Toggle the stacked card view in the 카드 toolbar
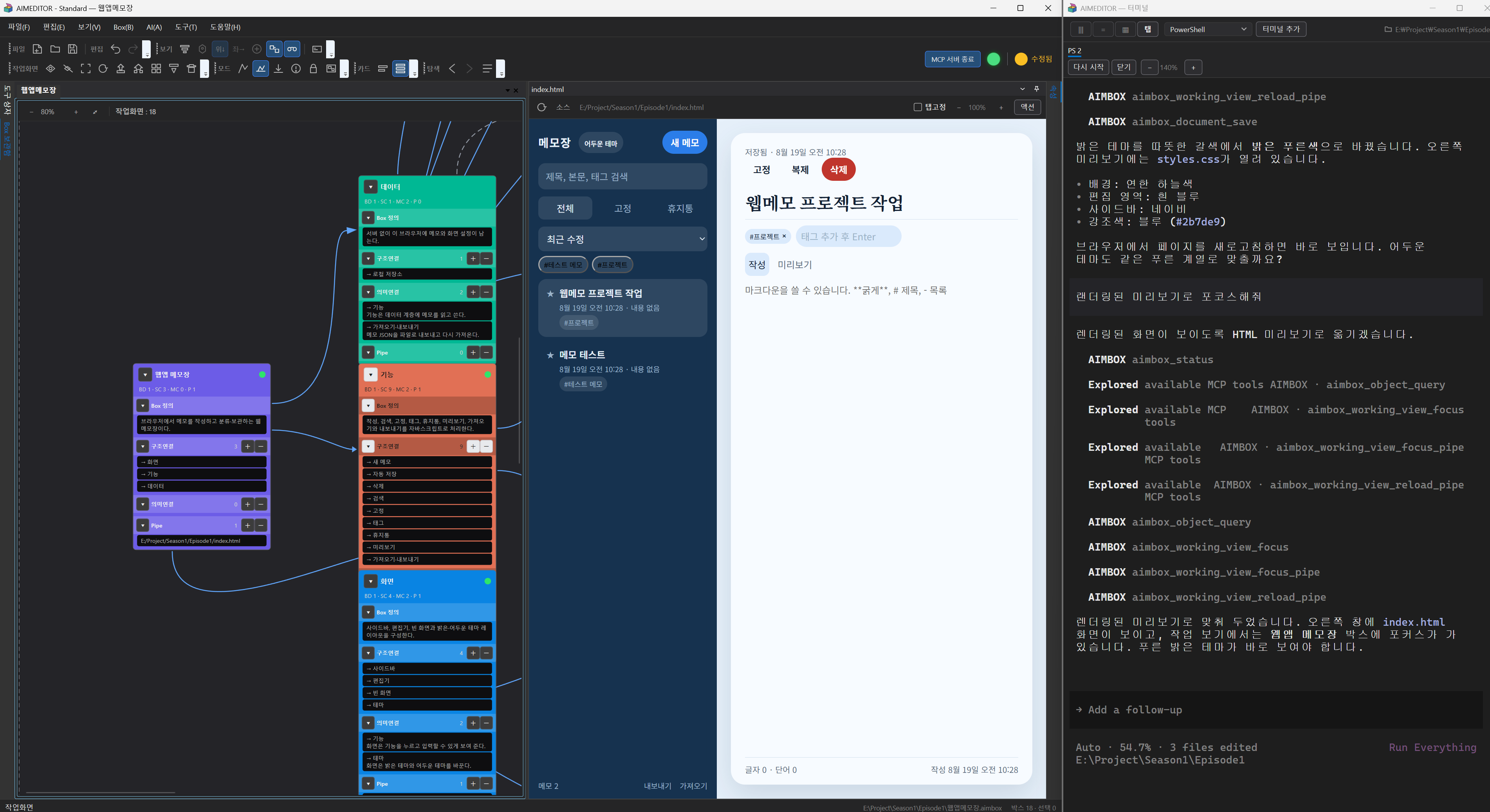The image size is (1490, 812). point(400,69)
